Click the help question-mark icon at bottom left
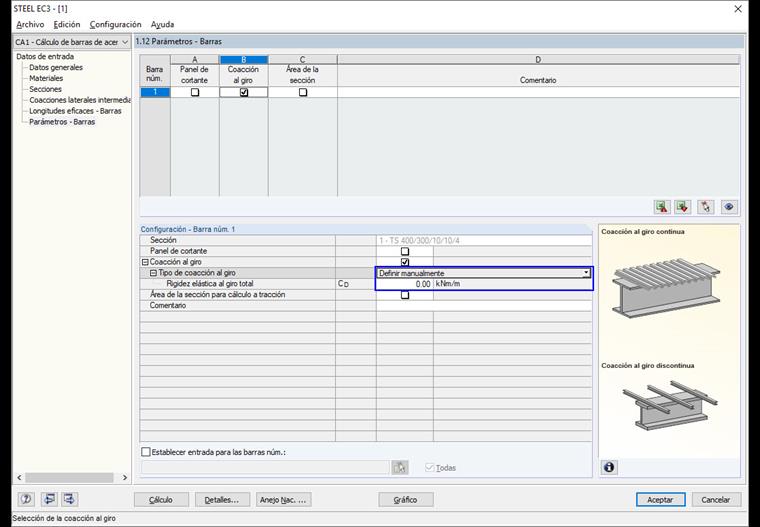Image resolution: width=760 pixels, height=527 pixels. point(27,499)
